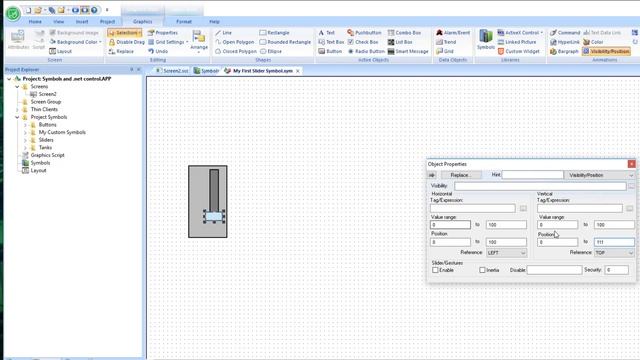
Task: Open the Help ribbon tab
Action: coord(215,22)
